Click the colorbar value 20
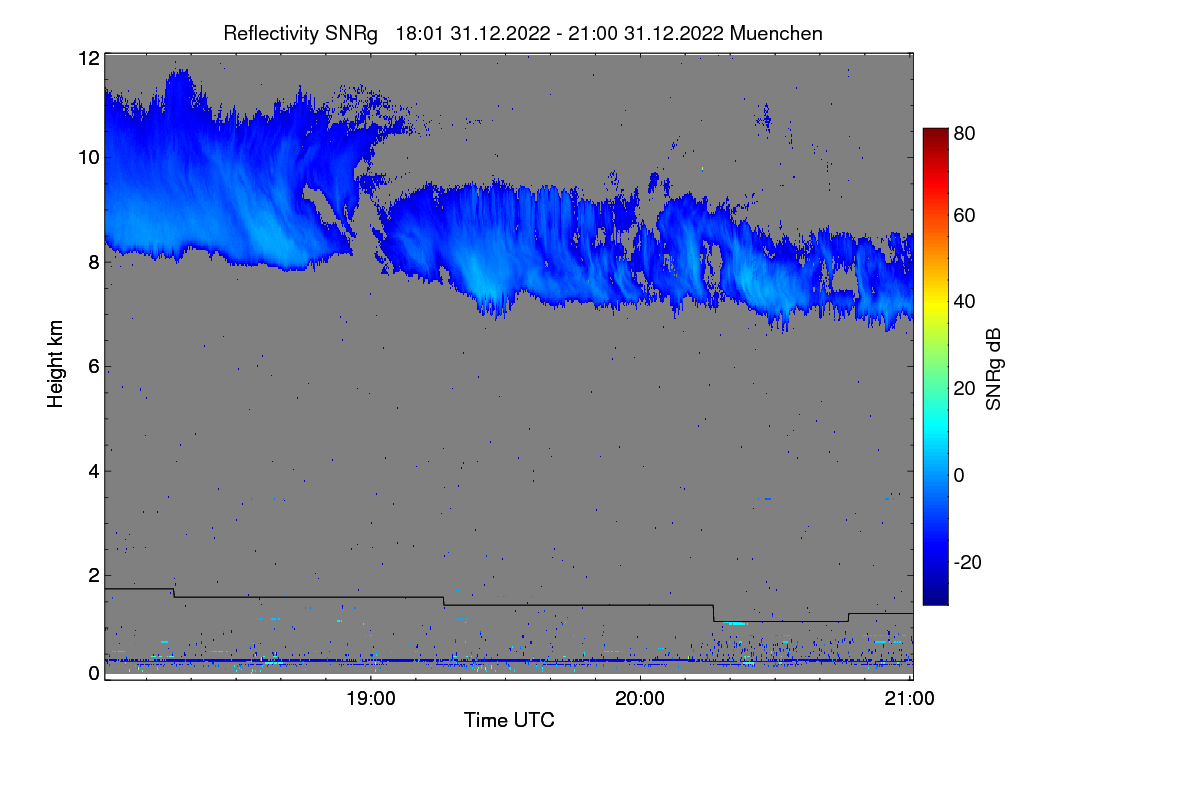The width and height of the screenshot is (1200, 800). 964,388
